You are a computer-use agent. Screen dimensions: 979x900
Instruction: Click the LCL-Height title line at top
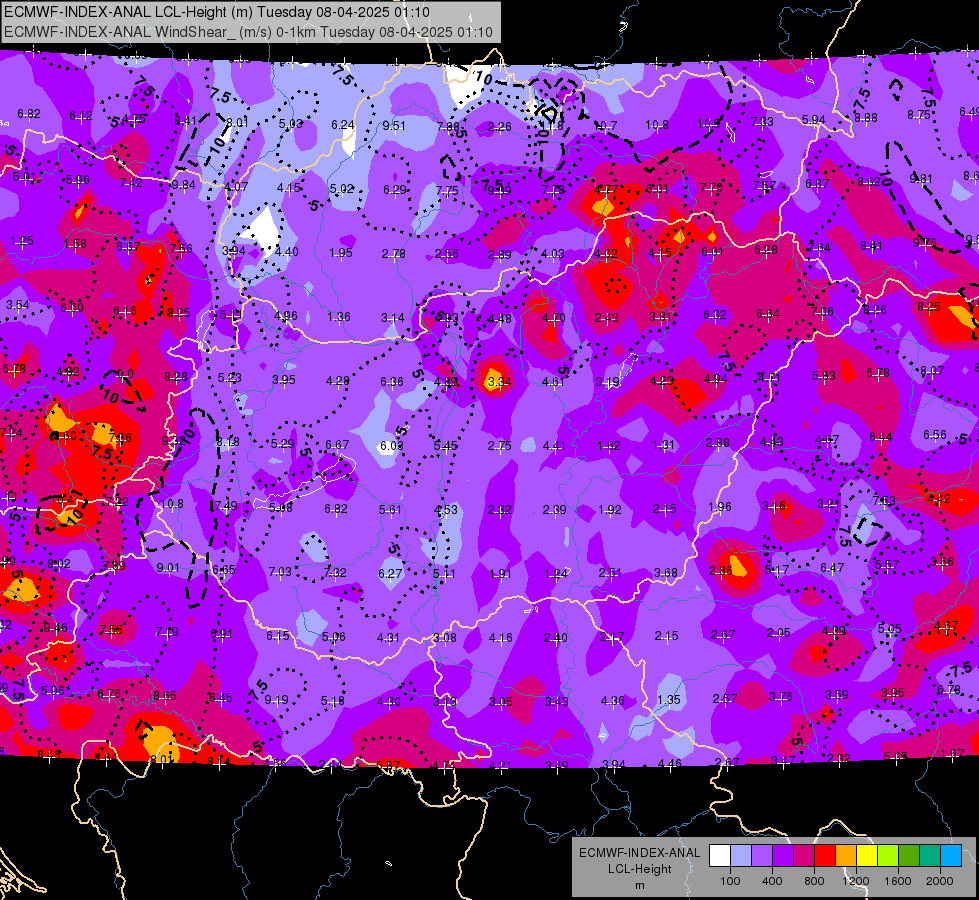[216, 12]
